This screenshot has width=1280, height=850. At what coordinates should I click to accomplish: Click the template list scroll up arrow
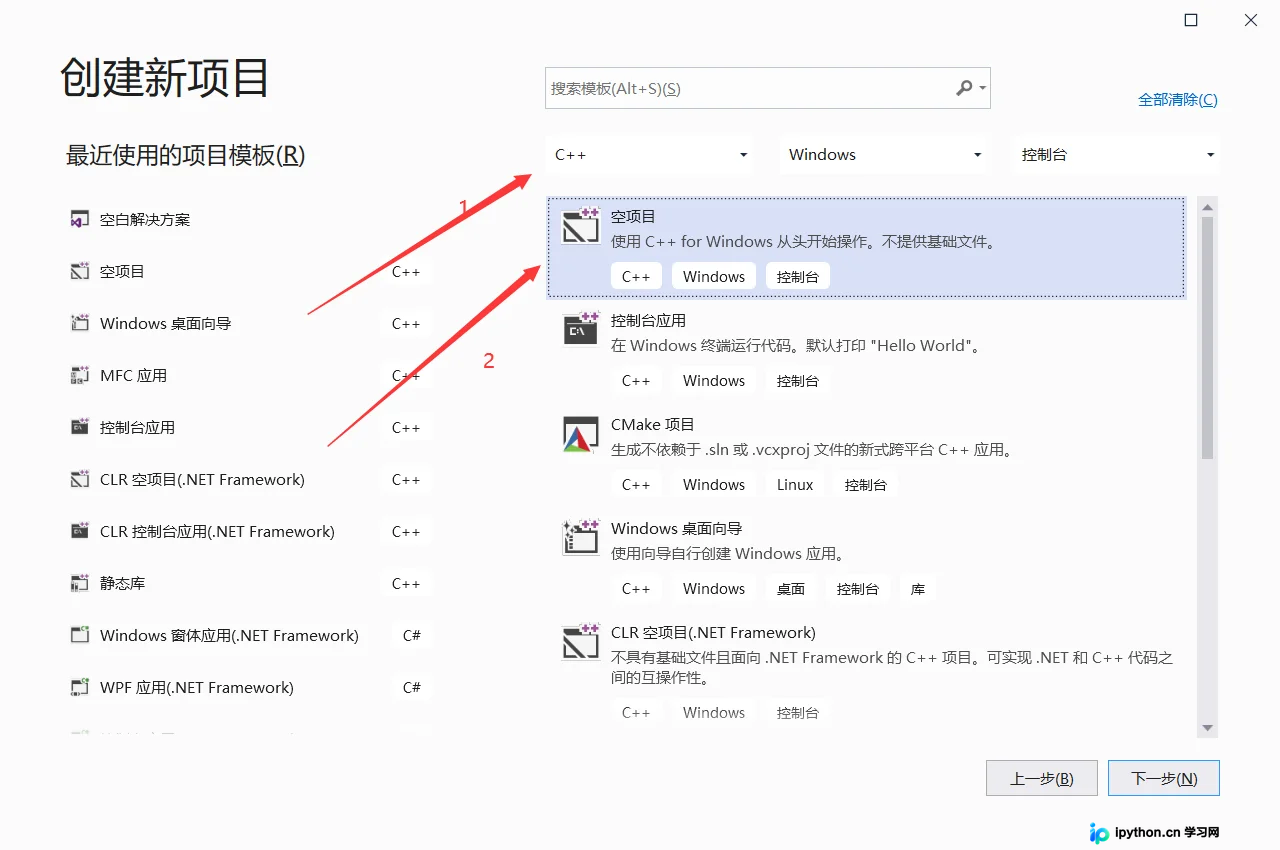1207,207
